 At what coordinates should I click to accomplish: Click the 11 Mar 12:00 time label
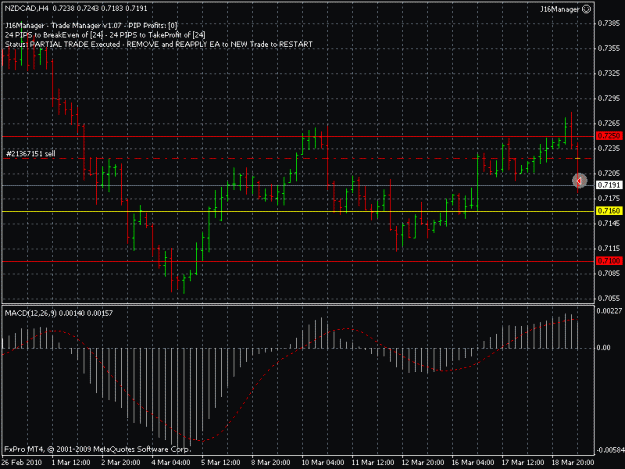[x=373, y=462]
